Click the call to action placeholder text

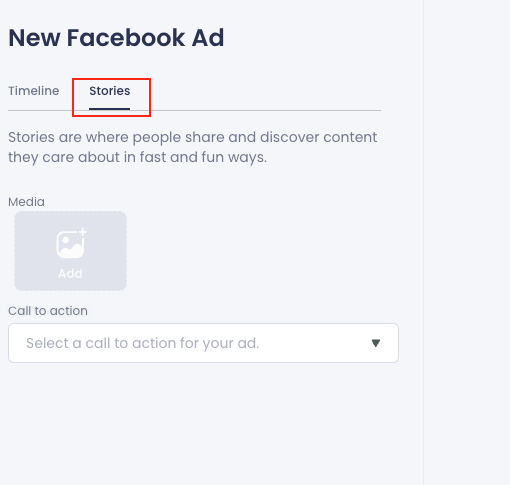coord(143,343)
